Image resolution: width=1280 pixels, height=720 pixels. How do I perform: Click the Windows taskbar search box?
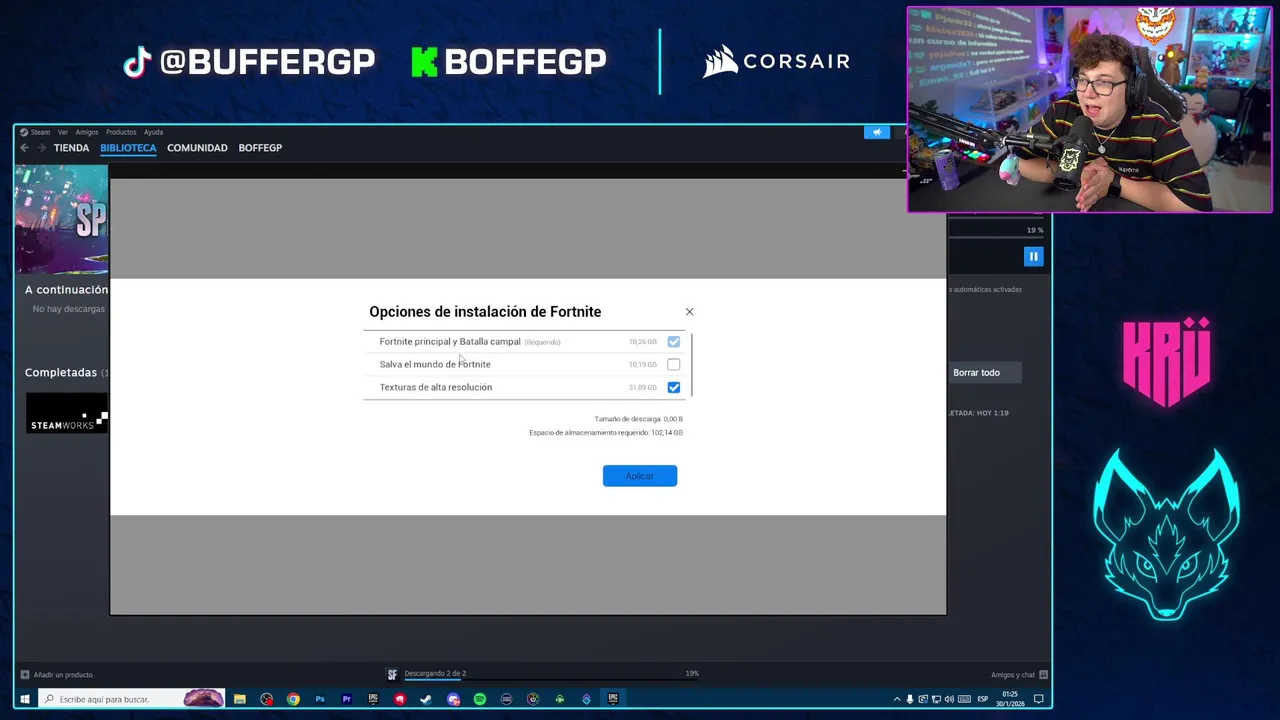(x=131, y=699)
